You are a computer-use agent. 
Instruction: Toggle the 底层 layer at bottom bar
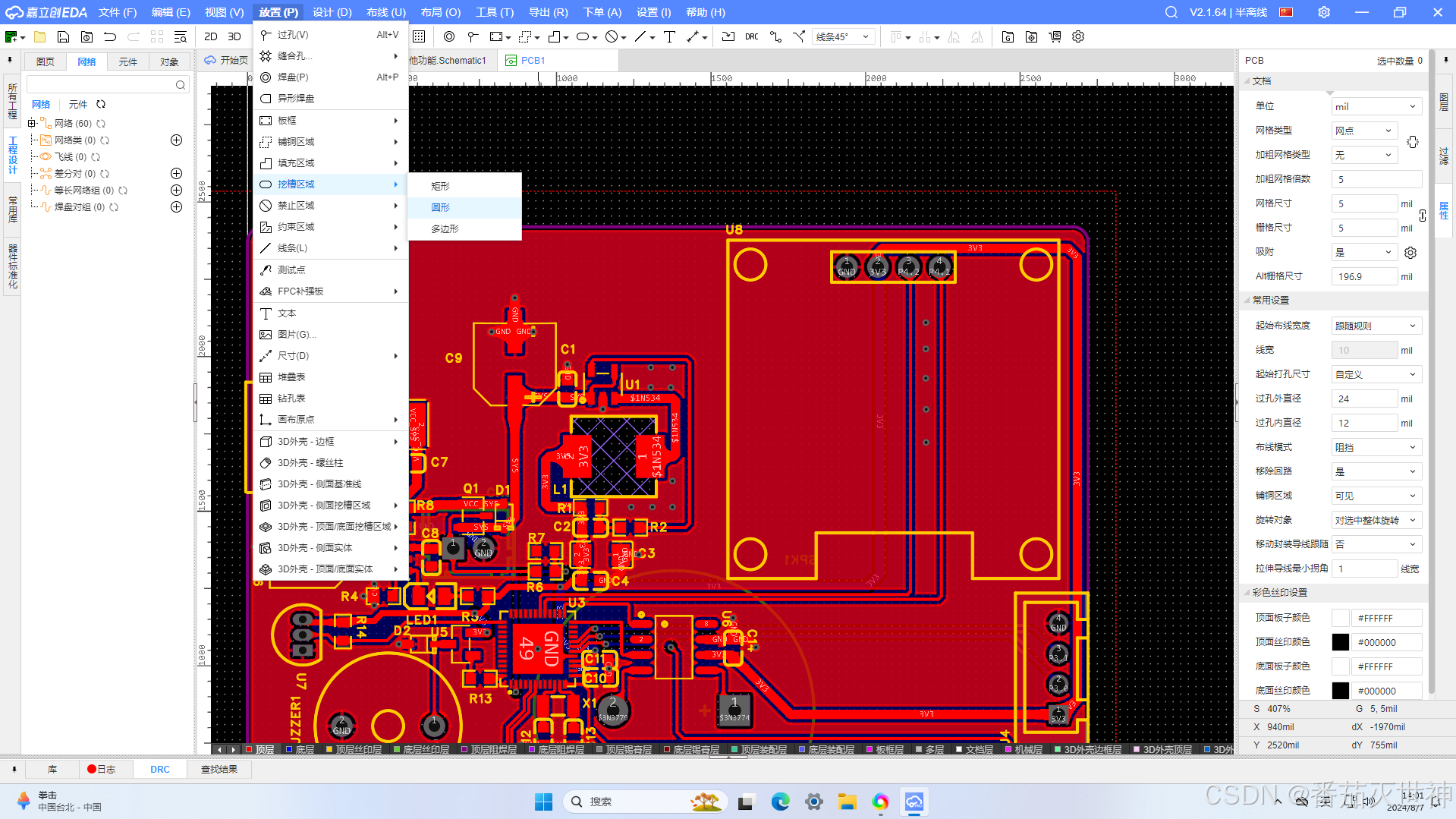[x=300, y=749]
